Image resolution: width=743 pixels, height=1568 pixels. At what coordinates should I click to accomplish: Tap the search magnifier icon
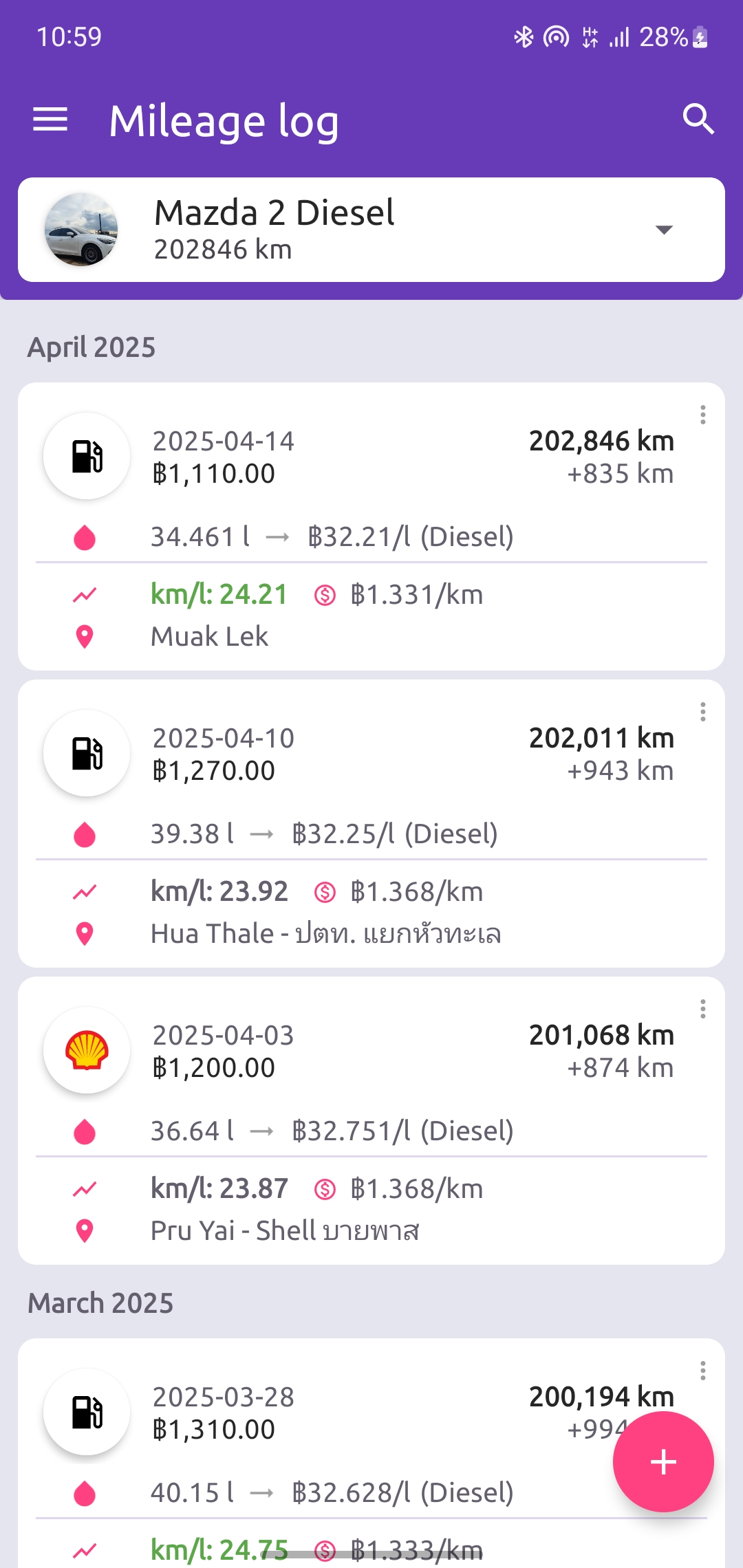(698, 120)
